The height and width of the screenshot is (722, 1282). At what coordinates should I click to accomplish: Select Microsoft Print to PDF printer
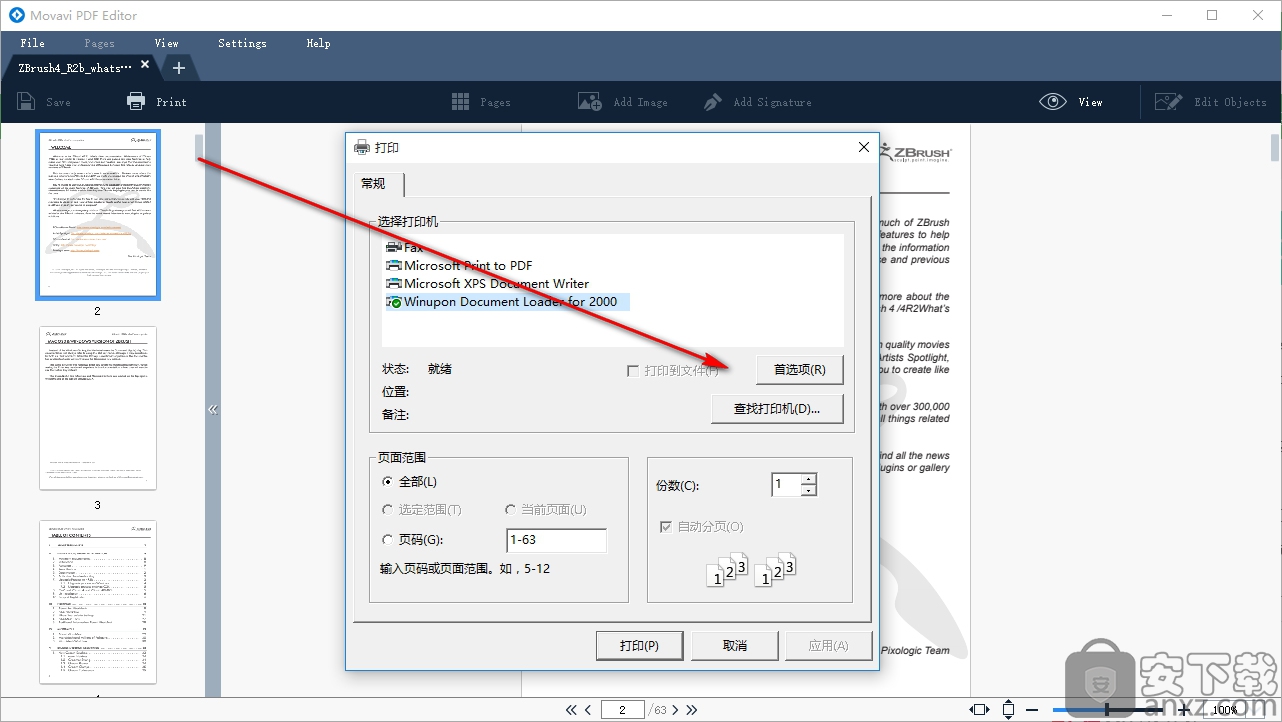point(459,266)
